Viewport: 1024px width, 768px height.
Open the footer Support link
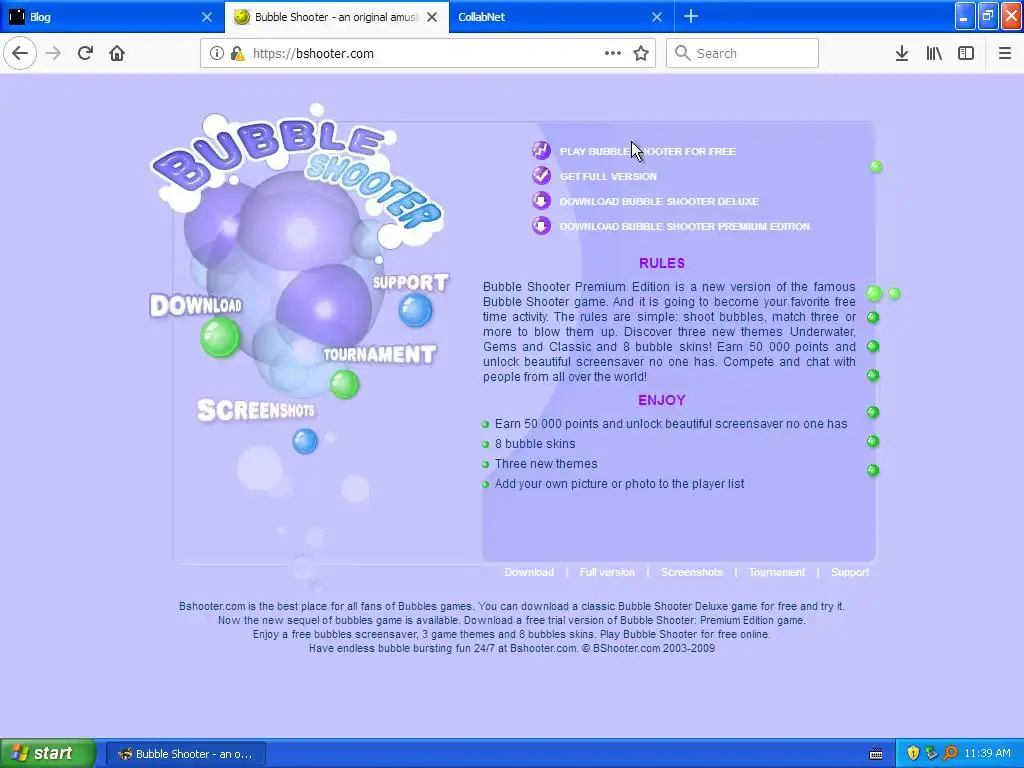point(850,572)
